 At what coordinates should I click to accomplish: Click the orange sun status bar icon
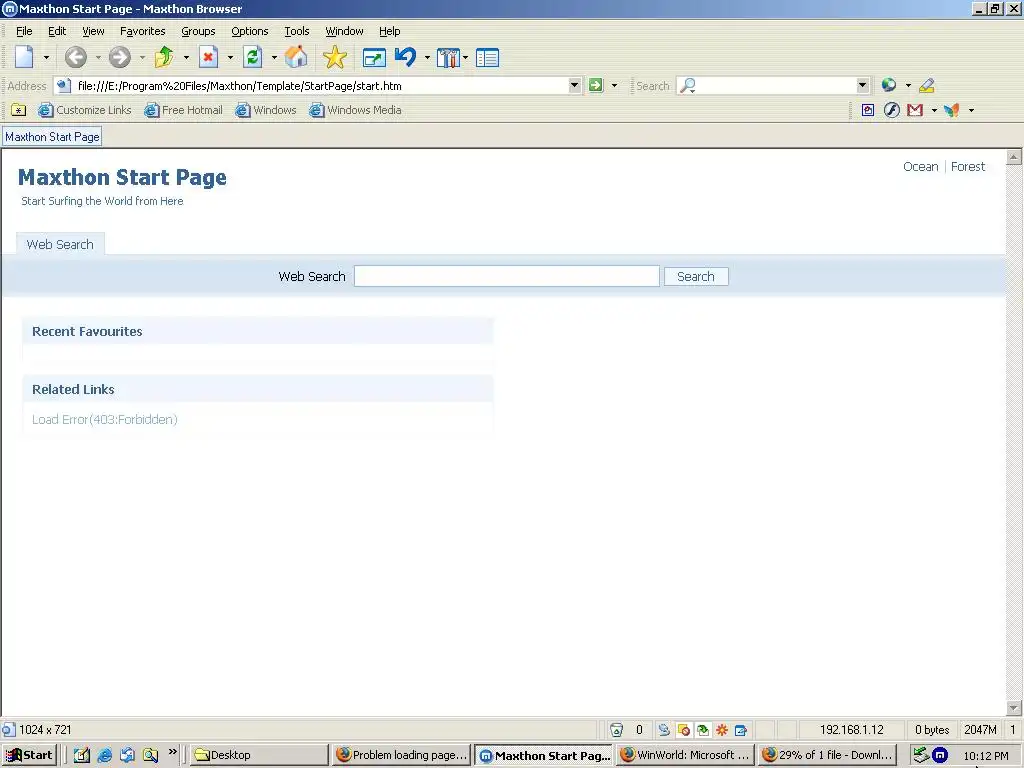(x=722, y=730)
